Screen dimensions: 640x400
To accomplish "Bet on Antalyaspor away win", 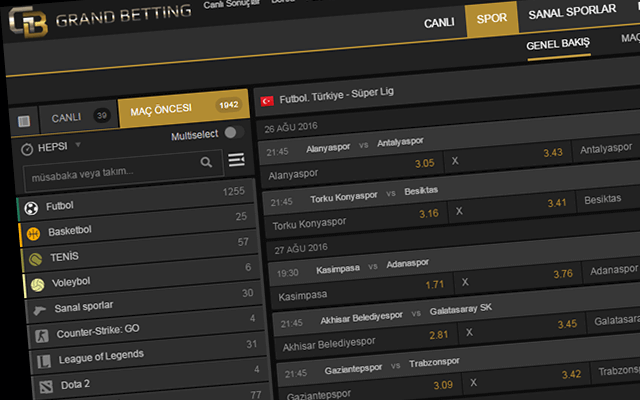I will pyautogui.click(x=607, y=149).
